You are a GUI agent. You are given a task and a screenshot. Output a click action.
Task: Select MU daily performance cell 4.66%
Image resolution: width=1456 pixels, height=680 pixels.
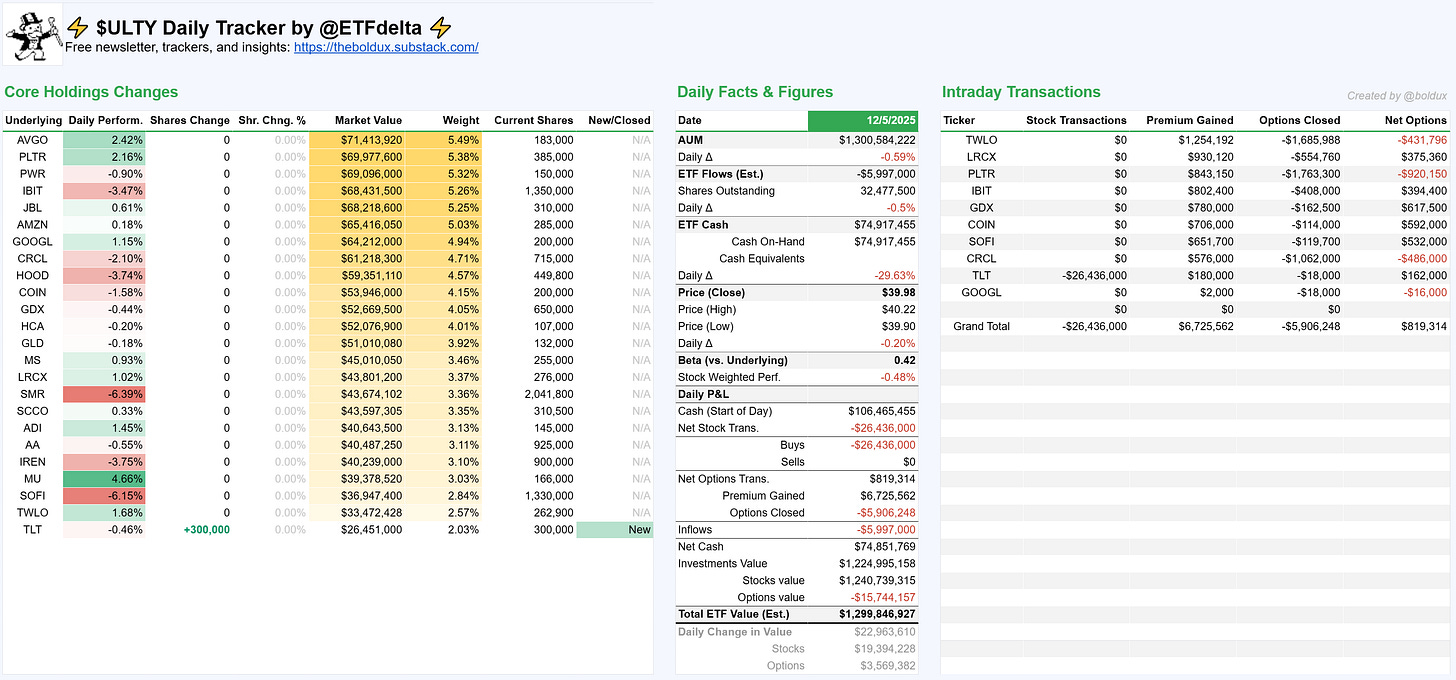104,478
